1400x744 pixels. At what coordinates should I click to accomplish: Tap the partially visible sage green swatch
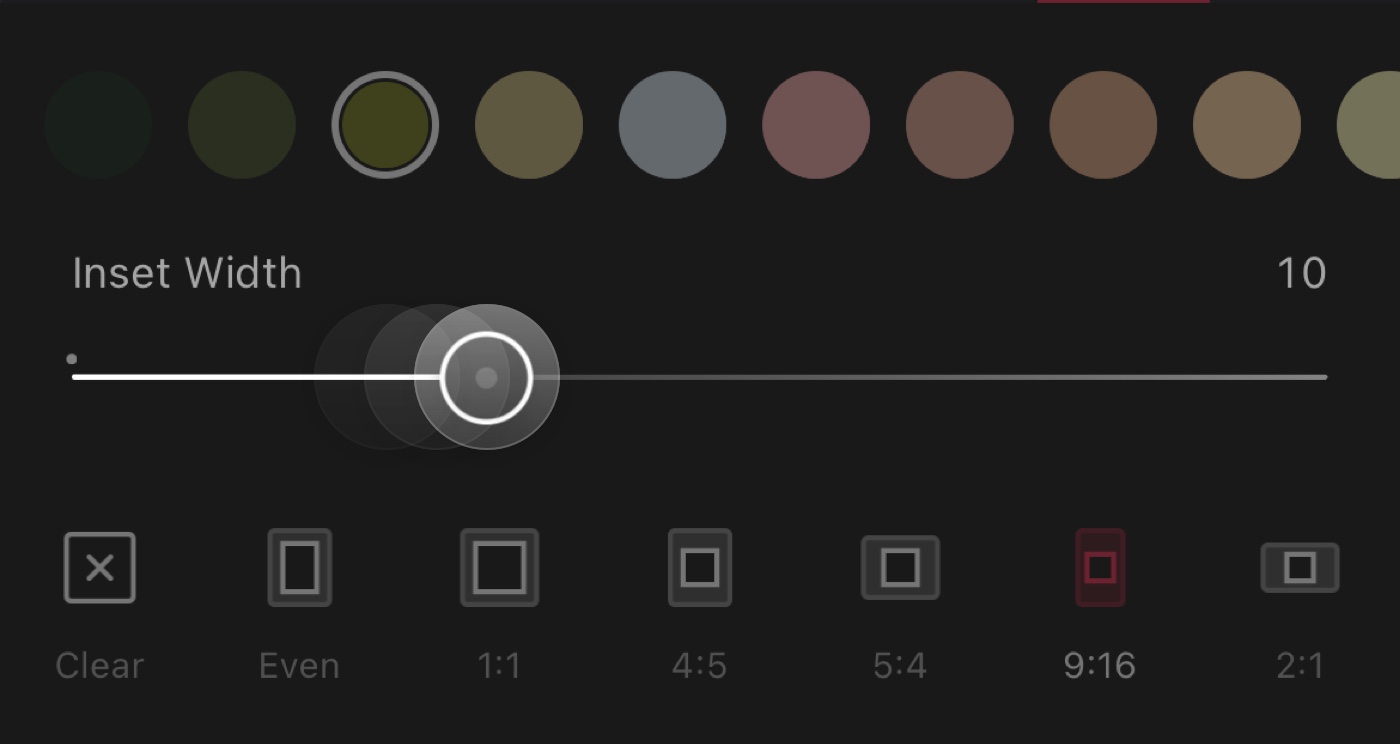[x=1372, y=125]
